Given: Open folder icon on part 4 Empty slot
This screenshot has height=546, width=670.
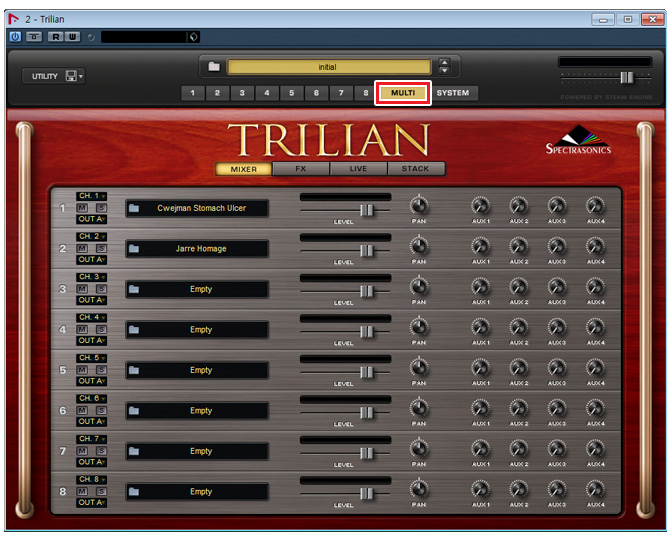Looking at the screenshot, I should [134, 330].
